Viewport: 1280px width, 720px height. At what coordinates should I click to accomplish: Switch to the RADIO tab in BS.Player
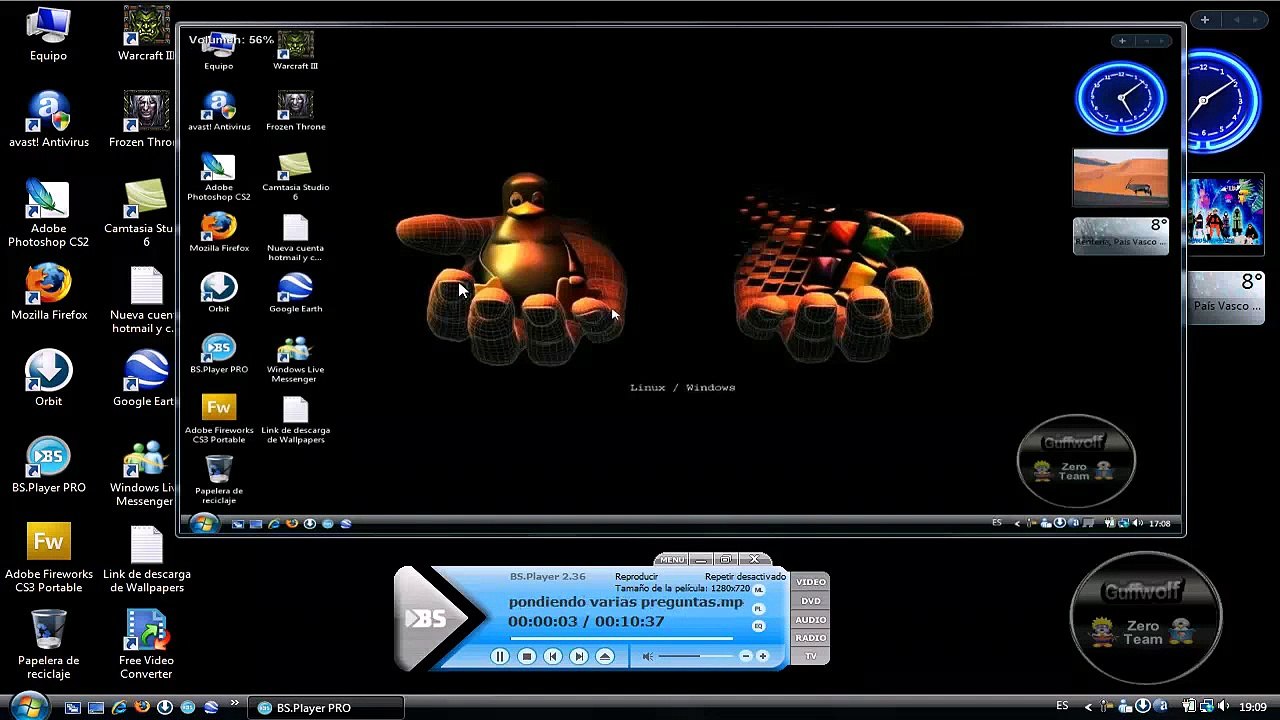click(810, 638)
